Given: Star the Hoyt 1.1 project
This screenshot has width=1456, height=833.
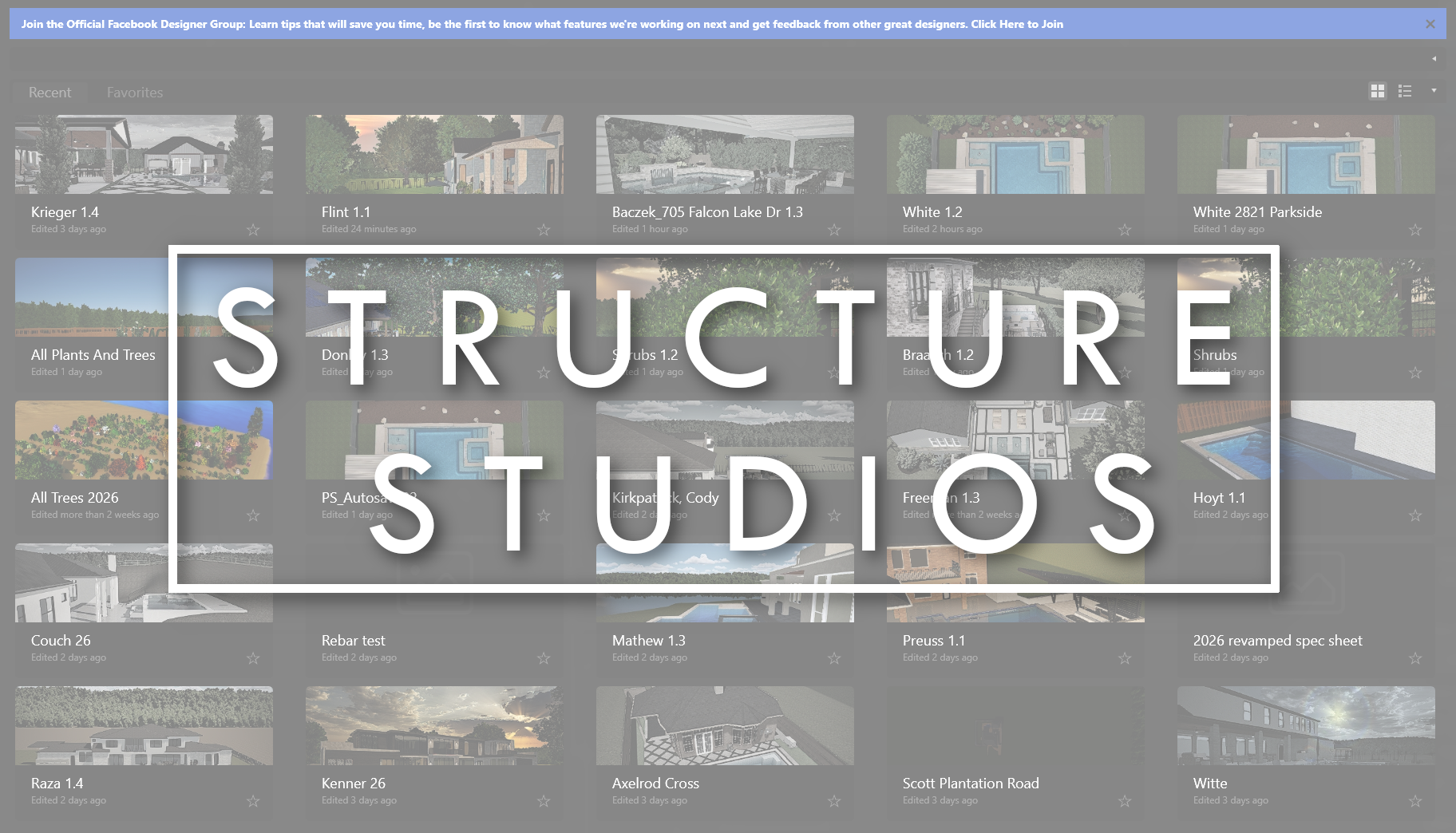Looking at the screenshot, I should [x=1415, y=515].
